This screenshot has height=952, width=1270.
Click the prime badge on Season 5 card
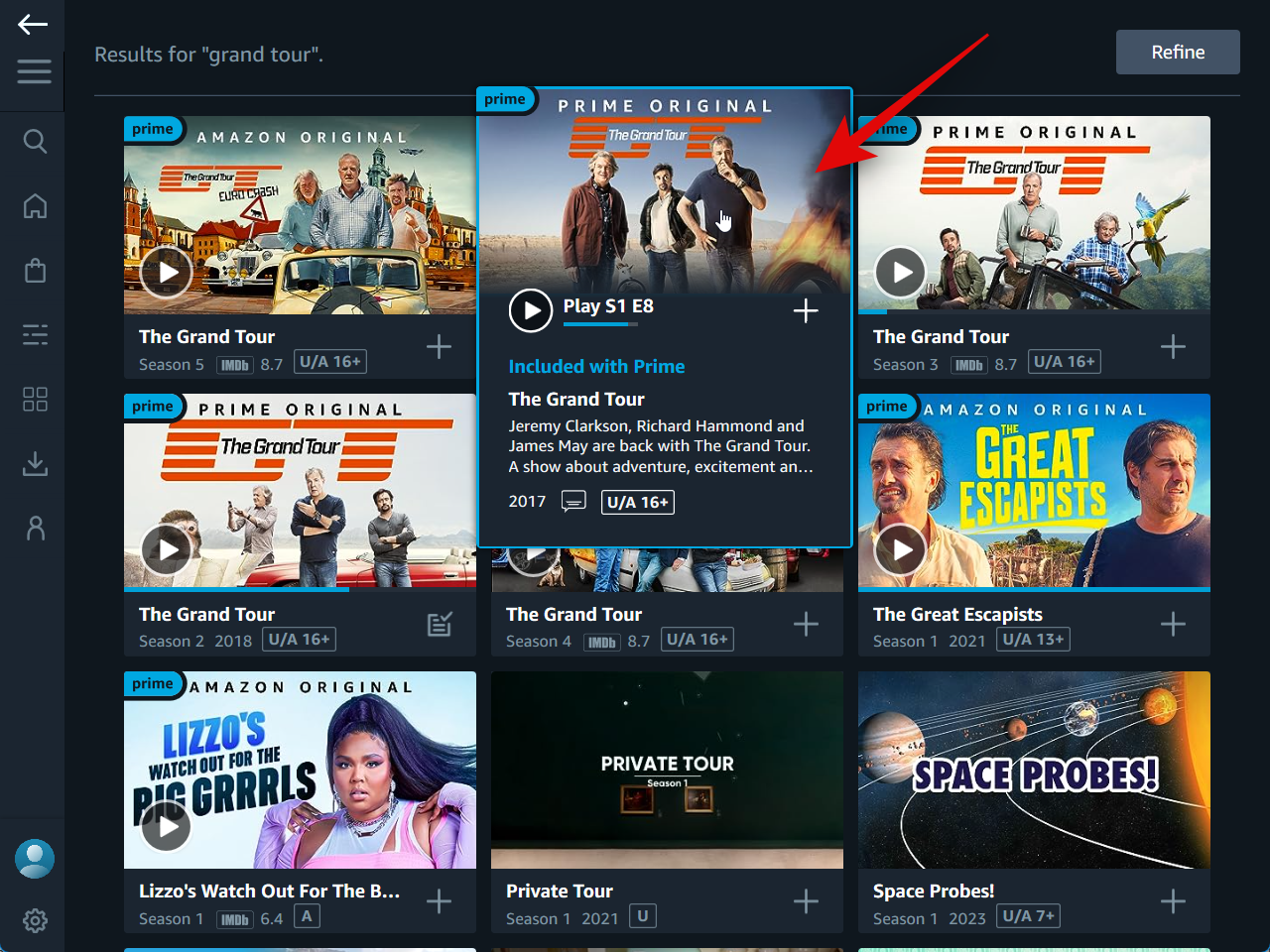[153, 129]
